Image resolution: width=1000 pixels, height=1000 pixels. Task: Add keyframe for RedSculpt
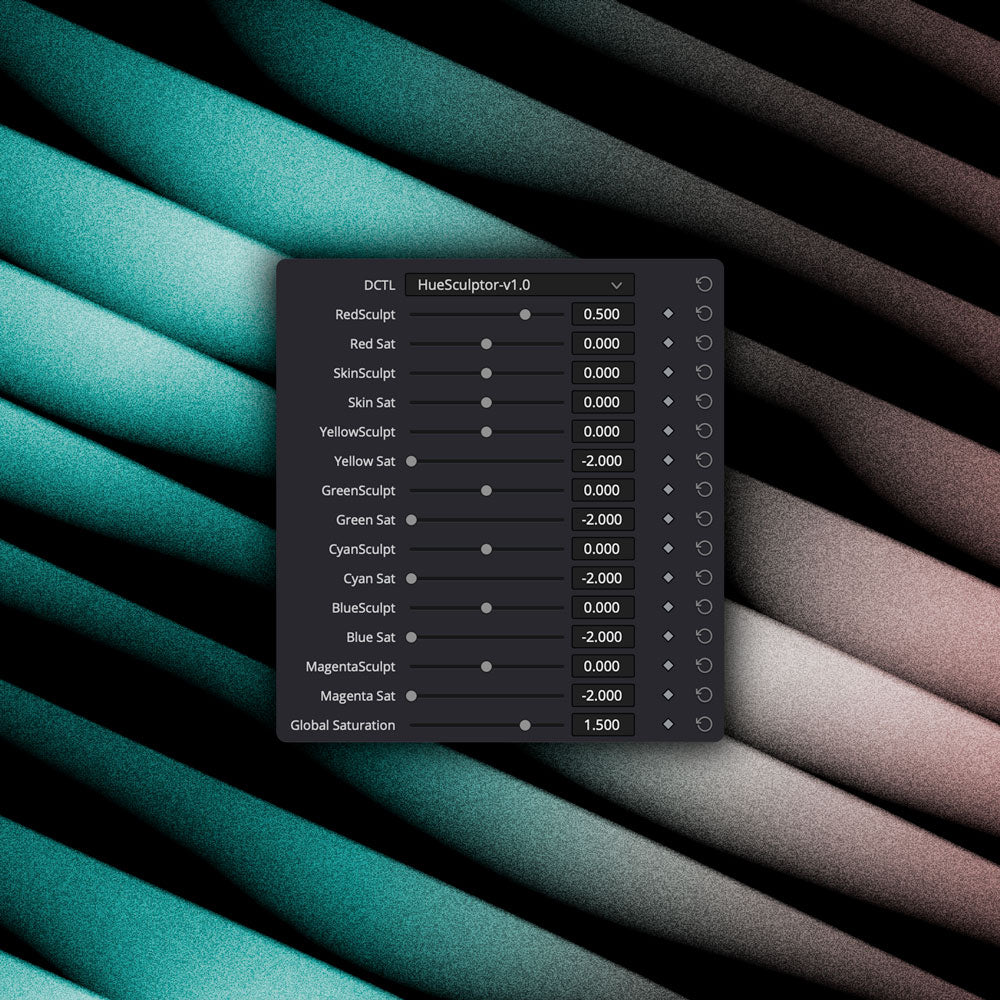tap(668, 314)
